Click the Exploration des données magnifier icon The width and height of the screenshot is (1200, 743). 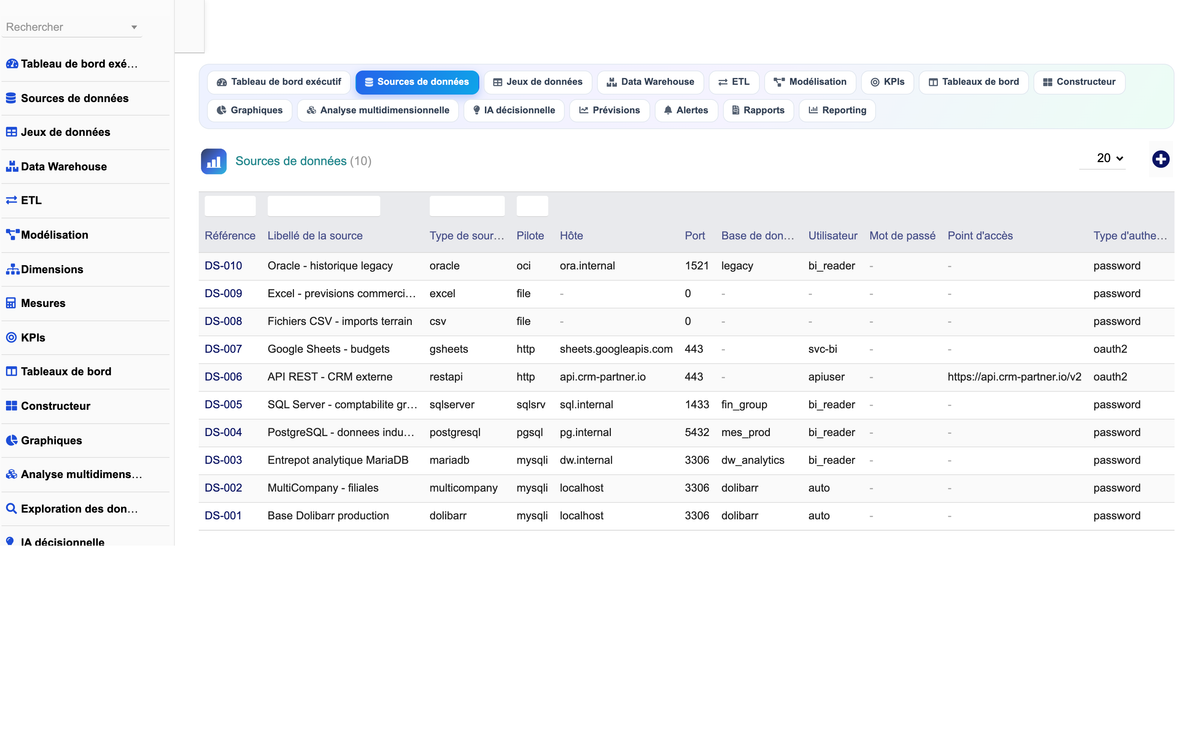pos(12,508)
